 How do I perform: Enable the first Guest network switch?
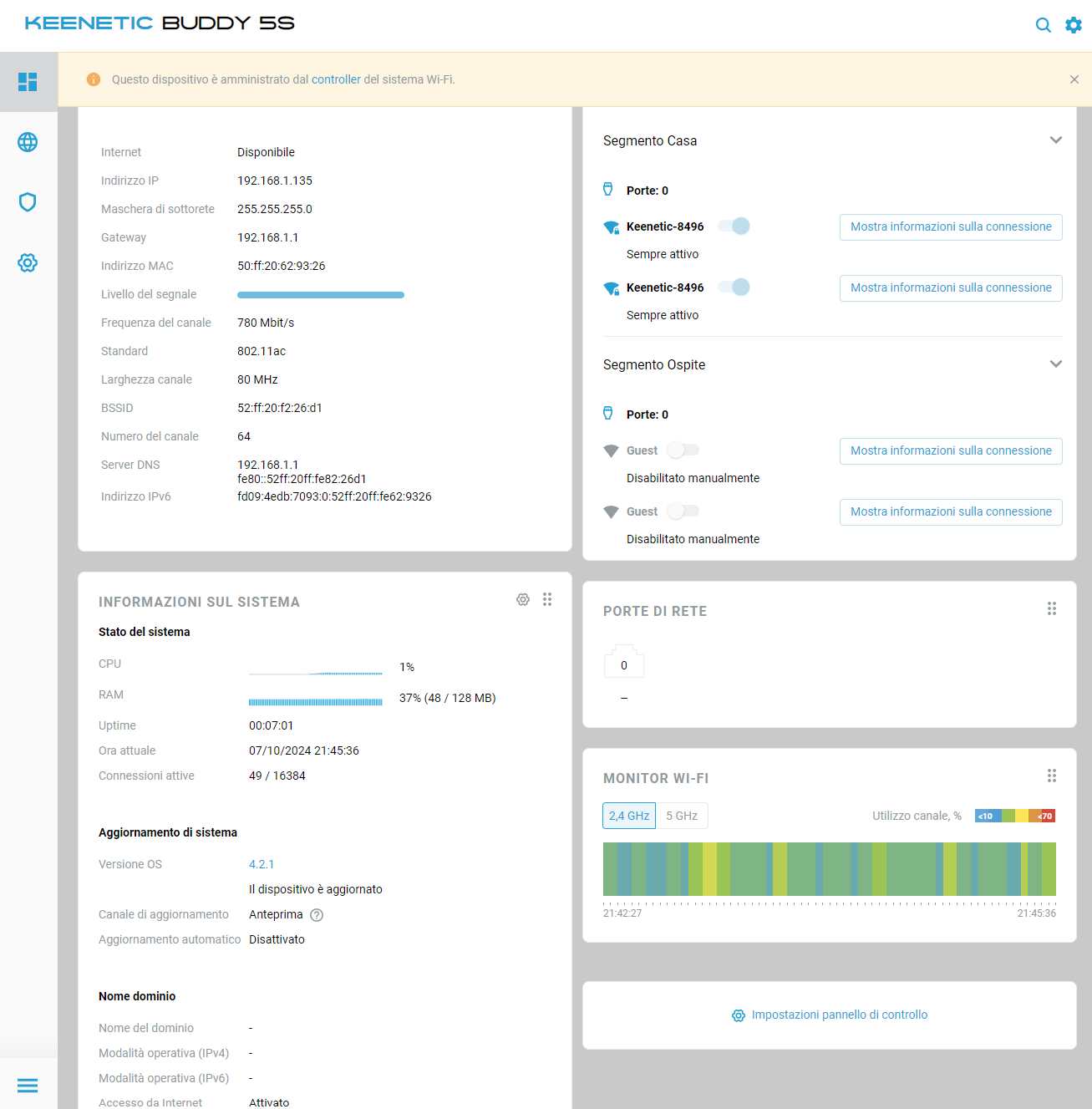[683, 450]
